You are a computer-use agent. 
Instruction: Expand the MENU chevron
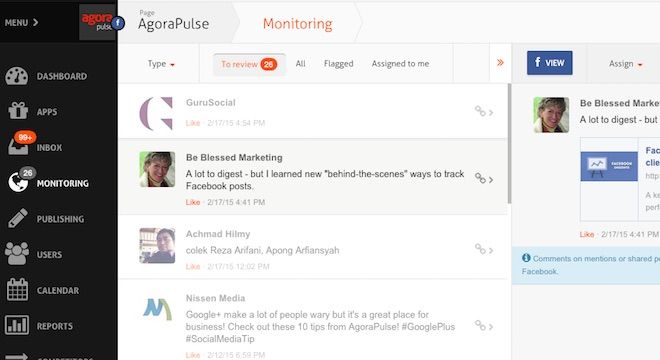pos(21,22)
